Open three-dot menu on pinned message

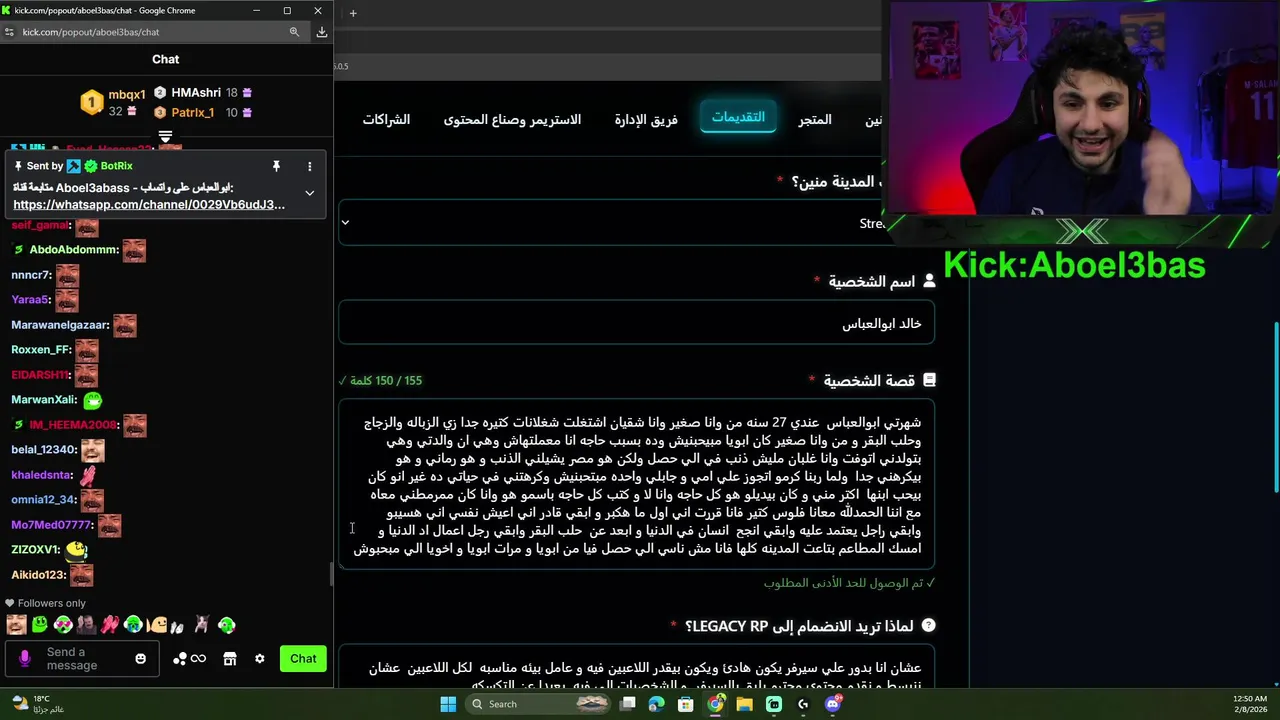click(x=309, y=166)
